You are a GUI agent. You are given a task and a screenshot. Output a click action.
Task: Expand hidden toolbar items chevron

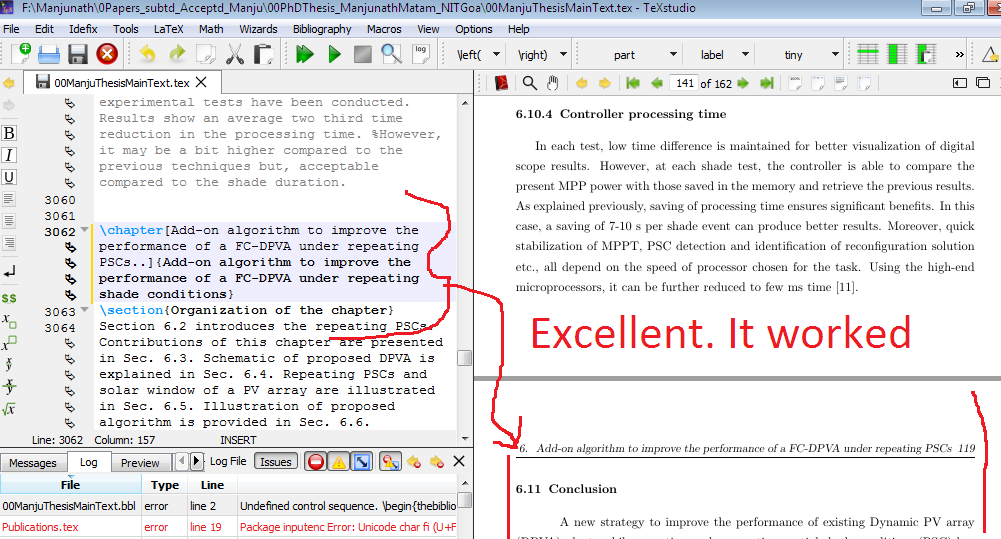coord(959,55)
